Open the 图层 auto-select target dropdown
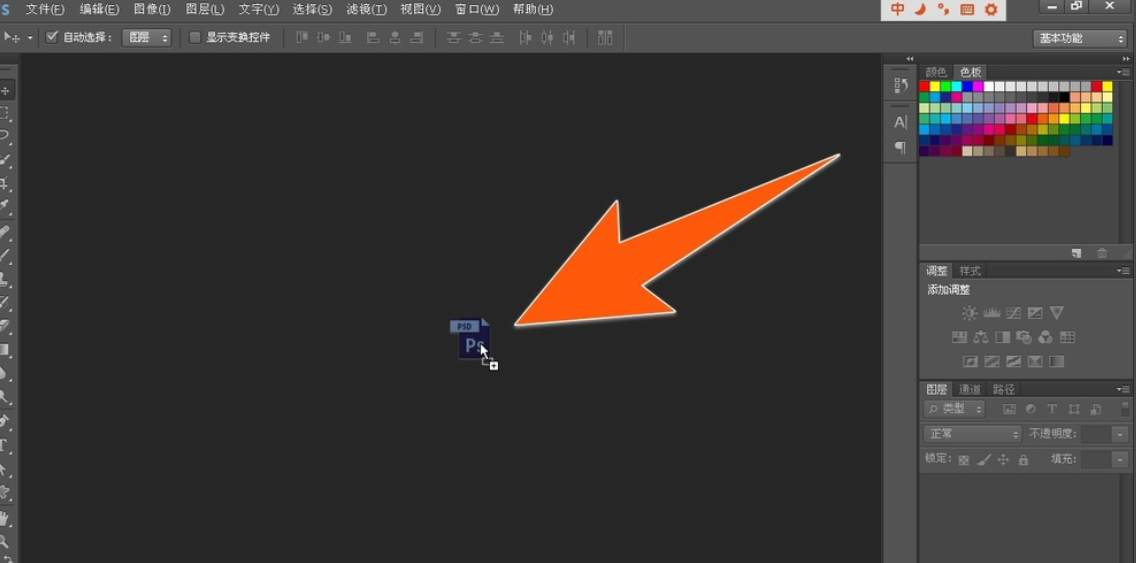Screen dimensions: 1136x563 146,38
